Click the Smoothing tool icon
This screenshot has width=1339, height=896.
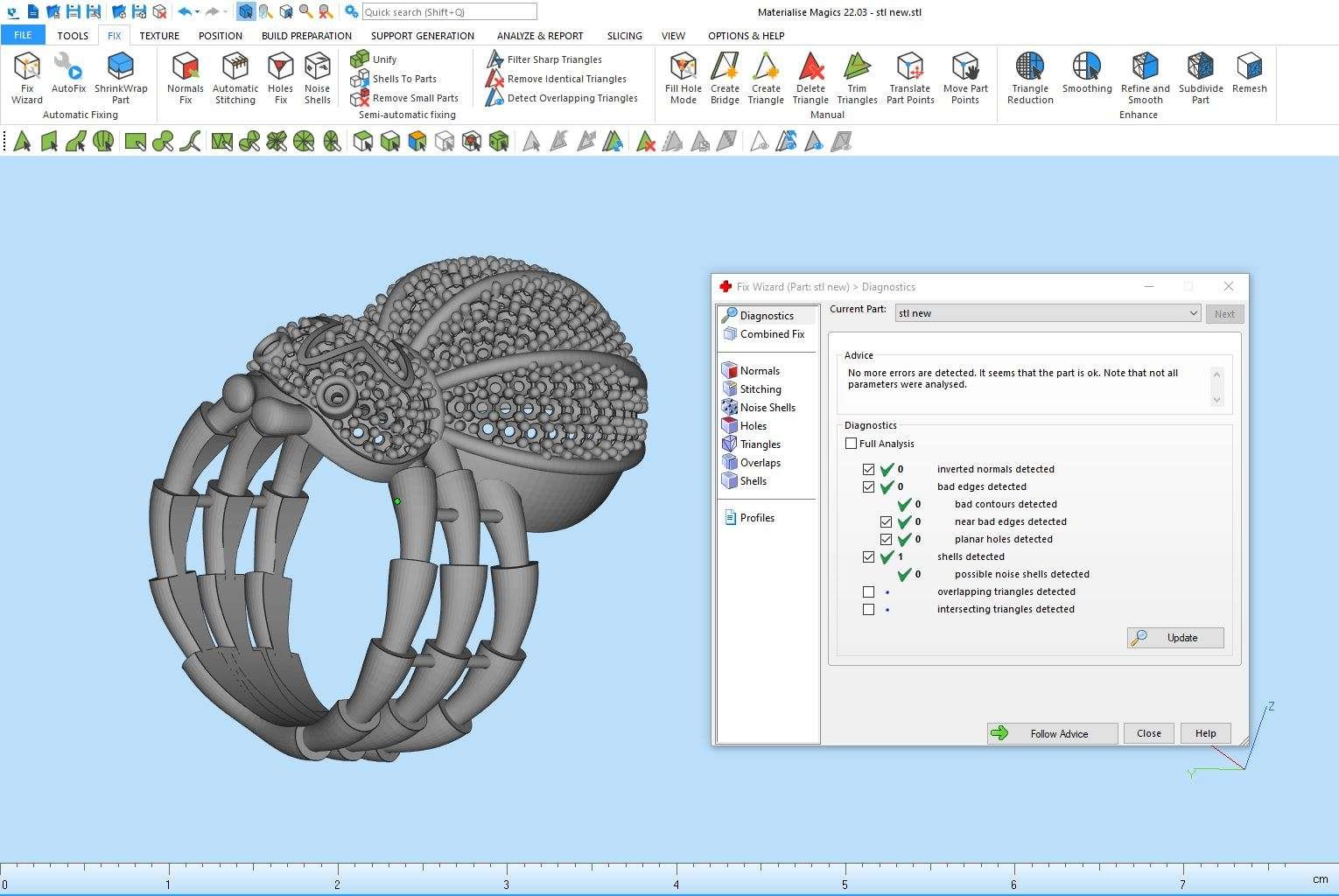1087,72
